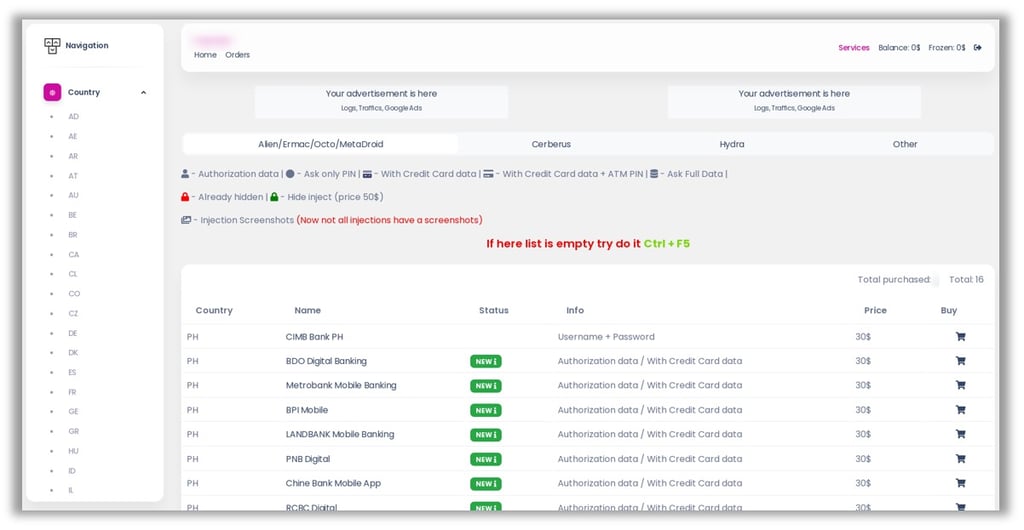
Task: Select country IL in the sidebar
Action: 71,490
